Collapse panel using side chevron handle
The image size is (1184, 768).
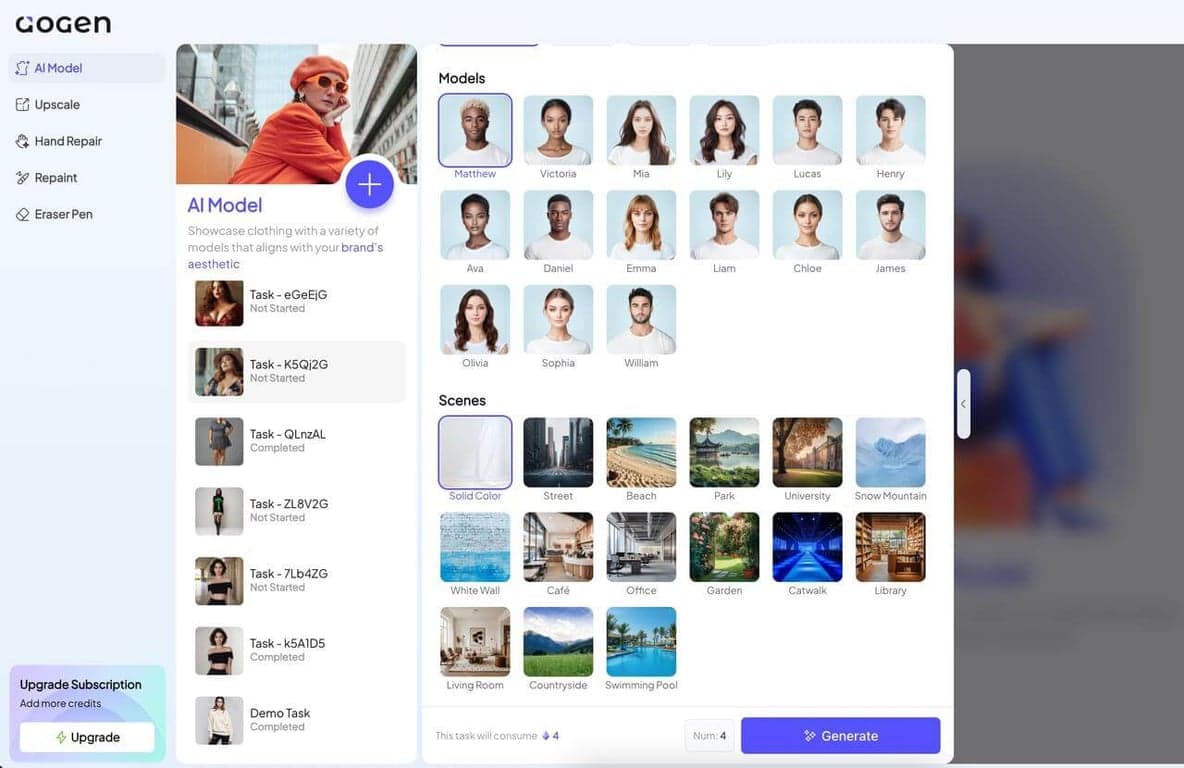[x=963, y=404]
